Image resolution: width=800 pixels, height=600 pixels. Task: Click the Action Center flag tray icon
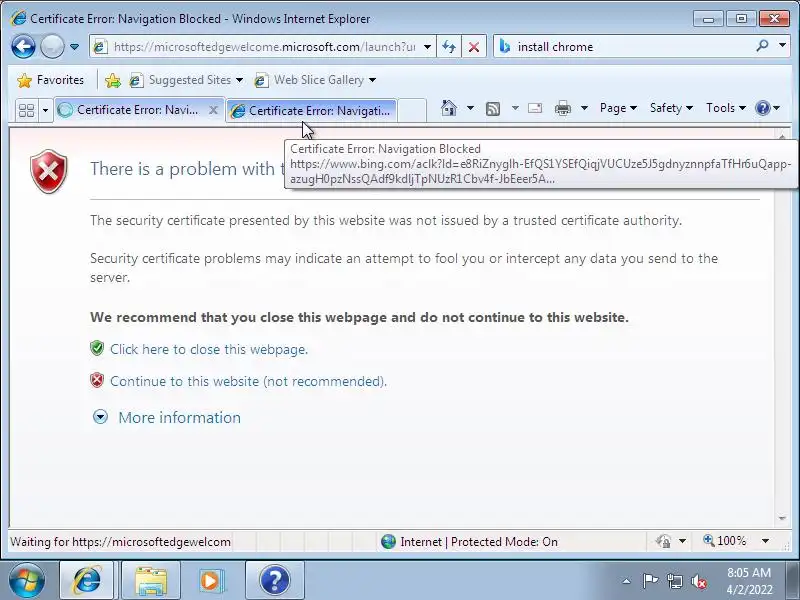(650, 581)
